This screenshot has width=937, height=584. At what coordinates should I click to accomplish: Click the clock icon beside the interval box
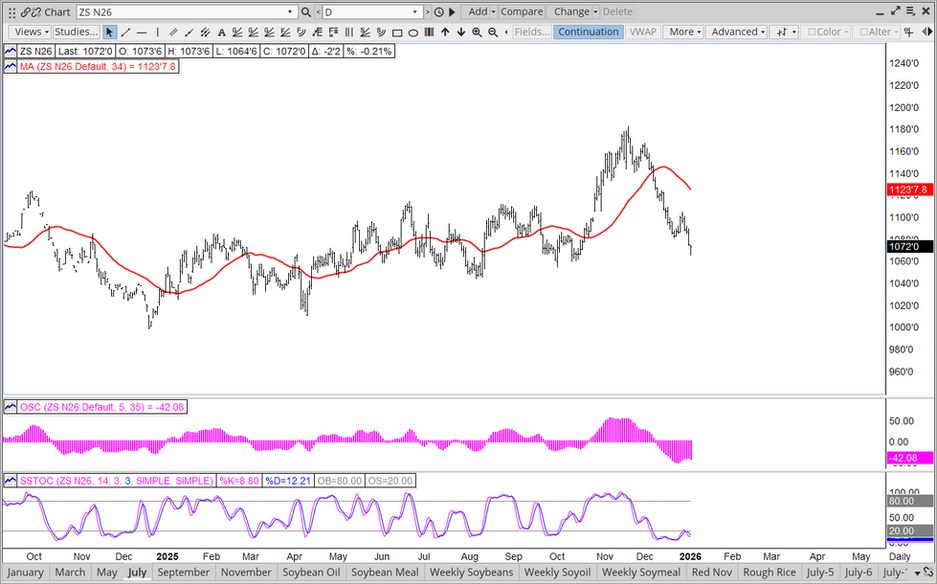point(439,12)
